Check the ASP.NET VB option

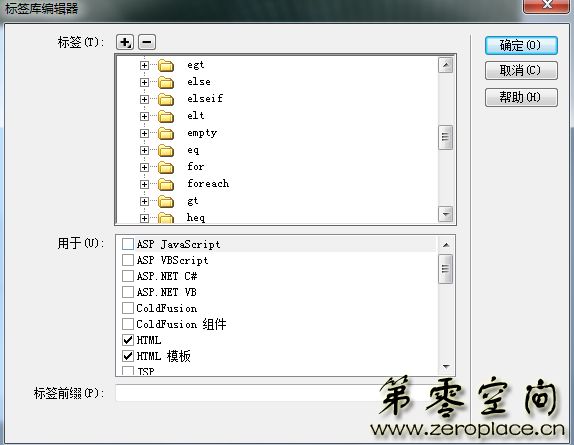[128, 292]
